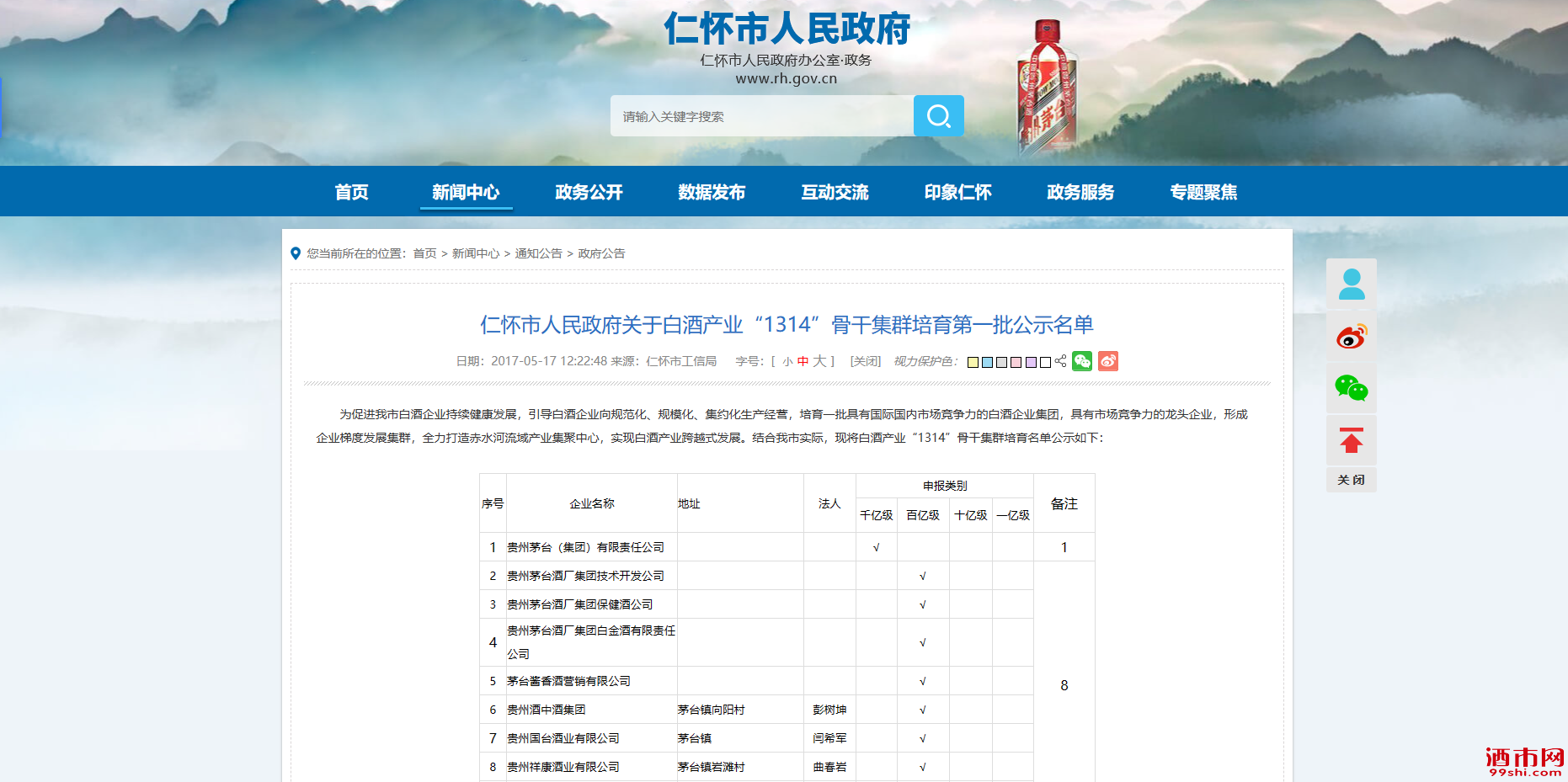Share article via red Weibo icon
The height and width of the screenshot is (782, 1568).
[1108, 361]
